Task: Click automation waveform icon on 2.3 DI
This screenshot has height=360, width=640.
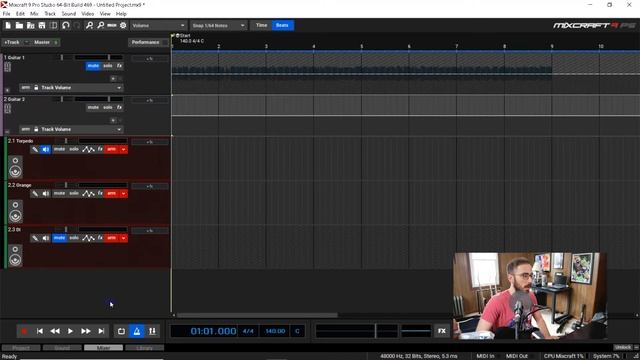Action: (88, 238)
